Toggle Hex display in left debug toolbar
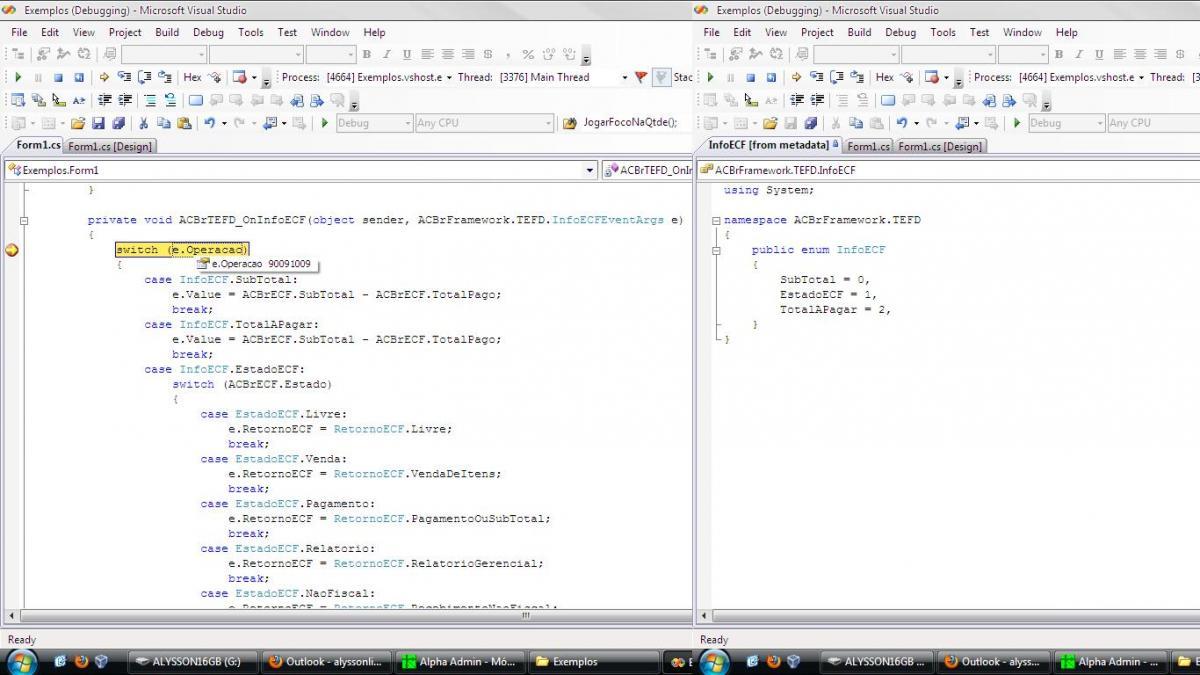This screenshot has width=1200, height=675. pyautogui.click(x=192, y=77)
